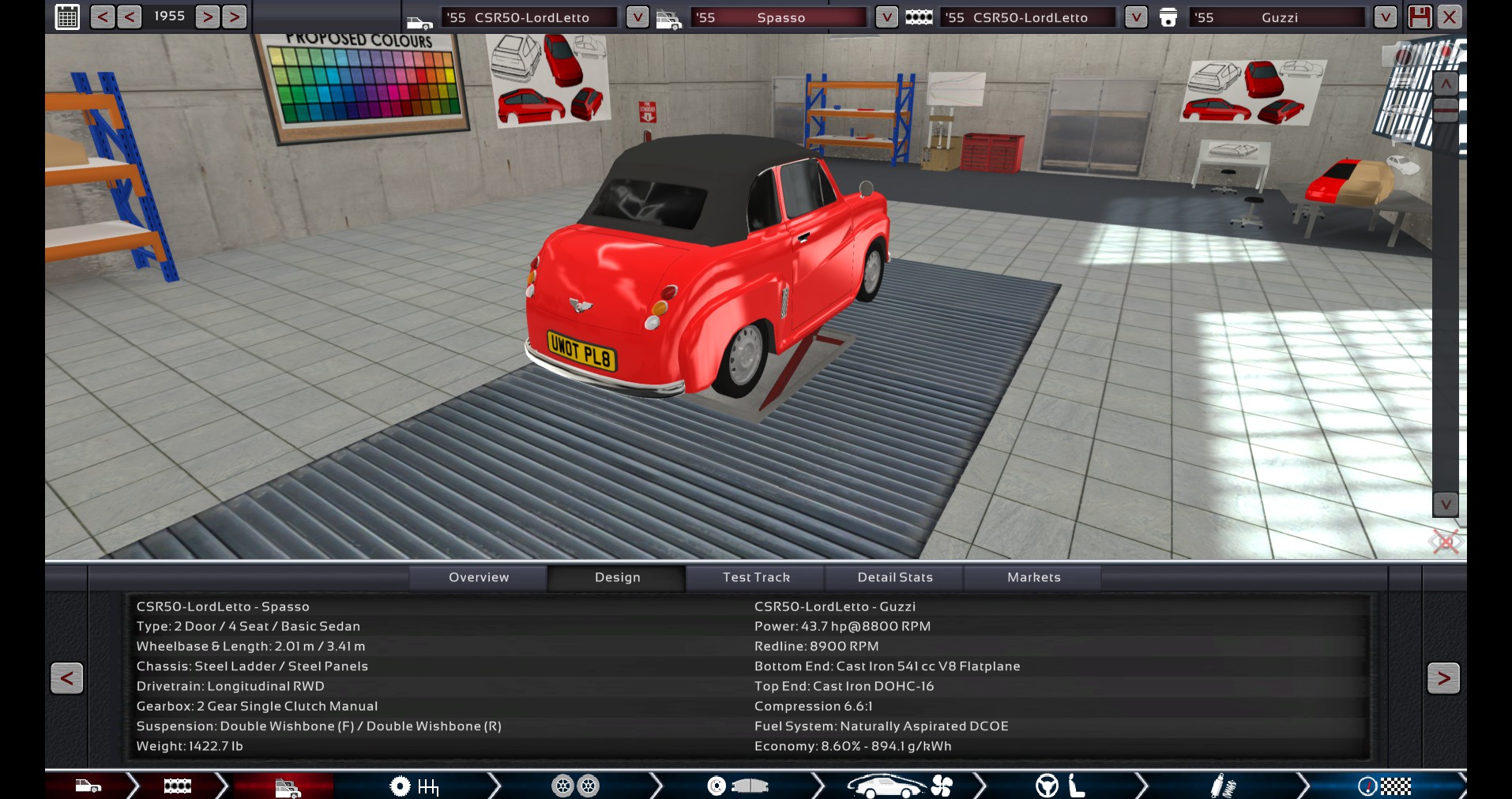Viewport: 1512px width, 799px height.
Task: Toggle the camera view icon in viewport
Action: click(x=1404, y=56)
